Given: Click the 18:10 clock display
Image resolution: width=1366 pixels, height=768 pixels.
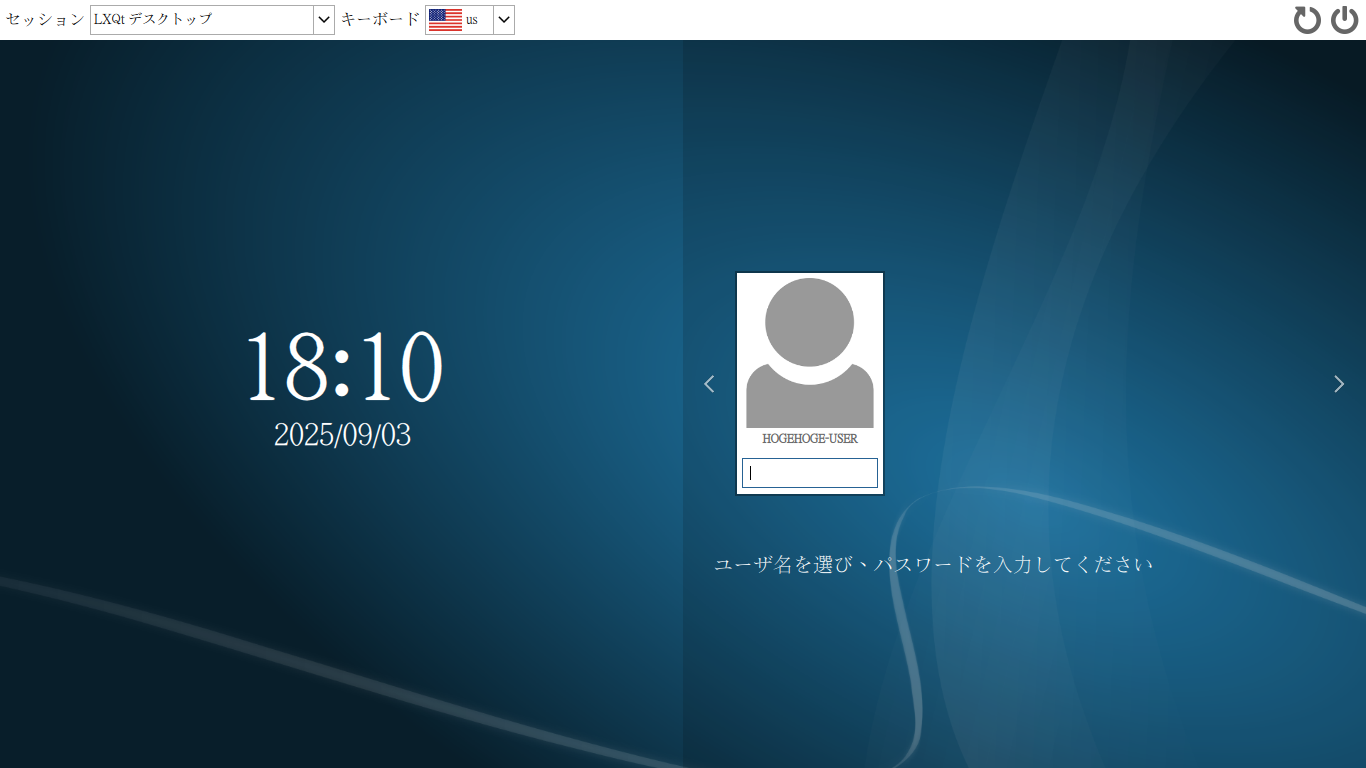Looking at the screenshot, I should (x=344, y=366).
